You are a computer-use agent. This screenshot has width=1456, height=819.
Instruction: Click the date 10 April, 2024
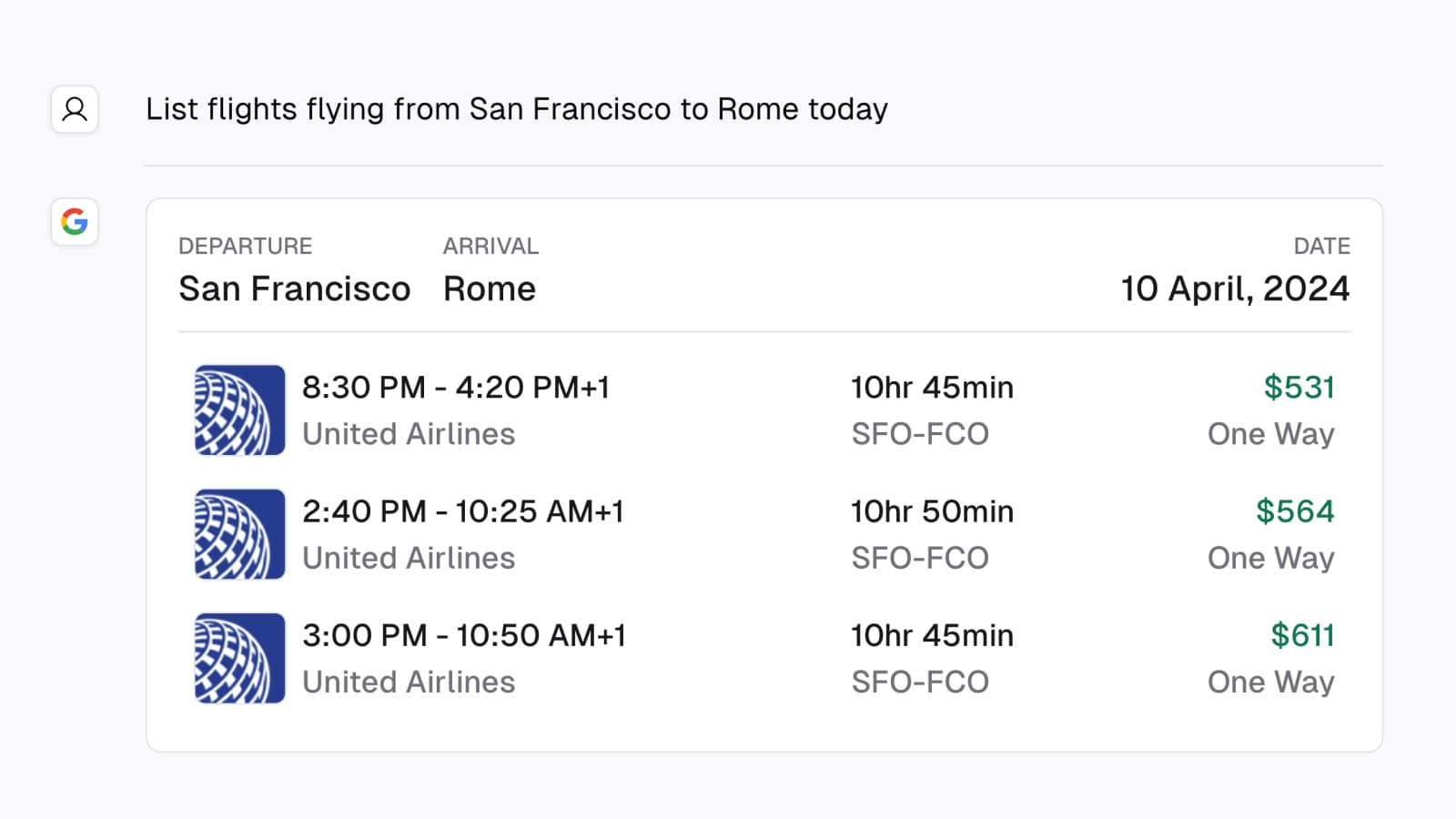(x=1235, y=289)
